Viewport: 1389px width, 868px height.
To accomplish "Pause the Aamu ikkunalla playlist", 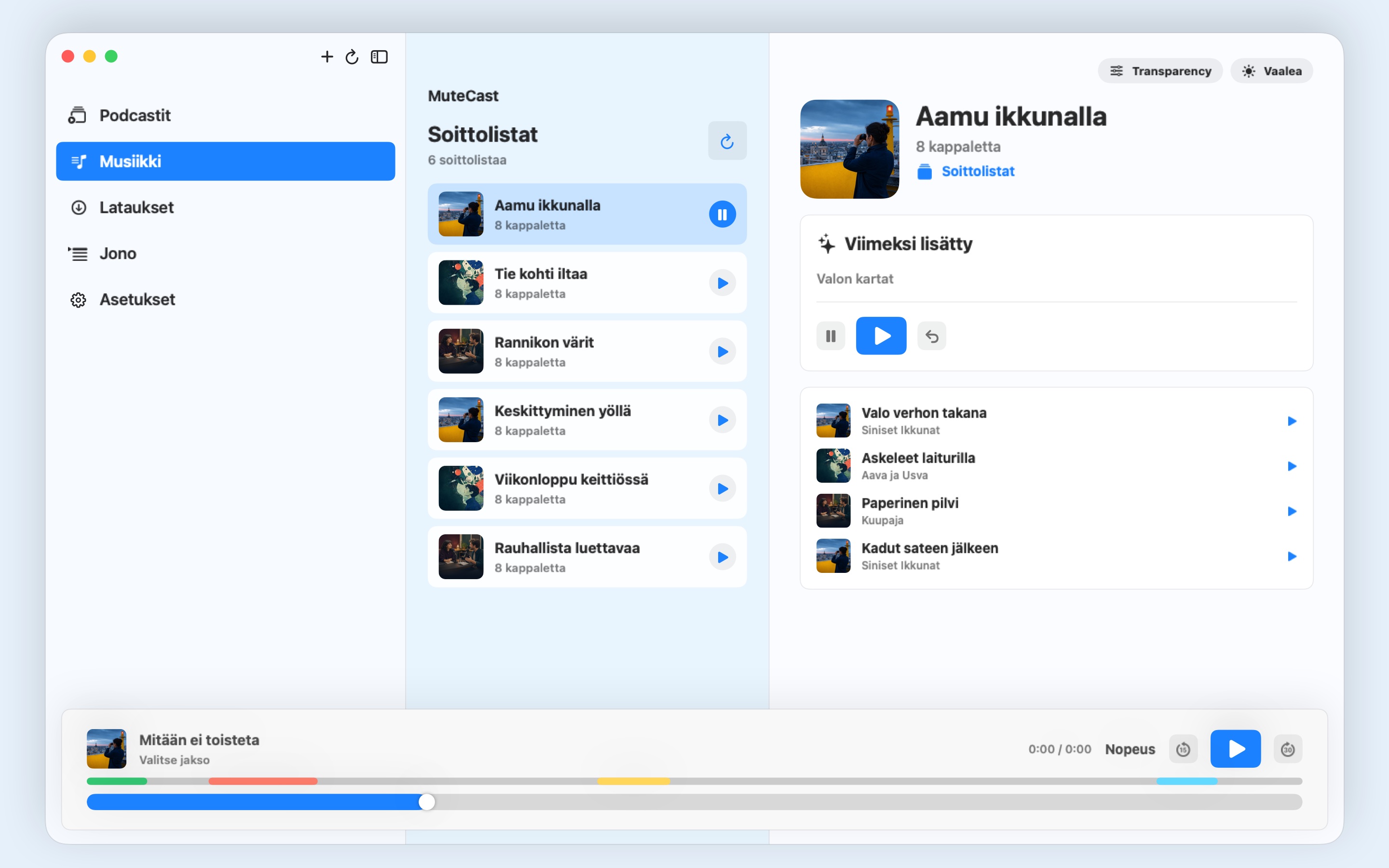I will click(x=722, y=214).
